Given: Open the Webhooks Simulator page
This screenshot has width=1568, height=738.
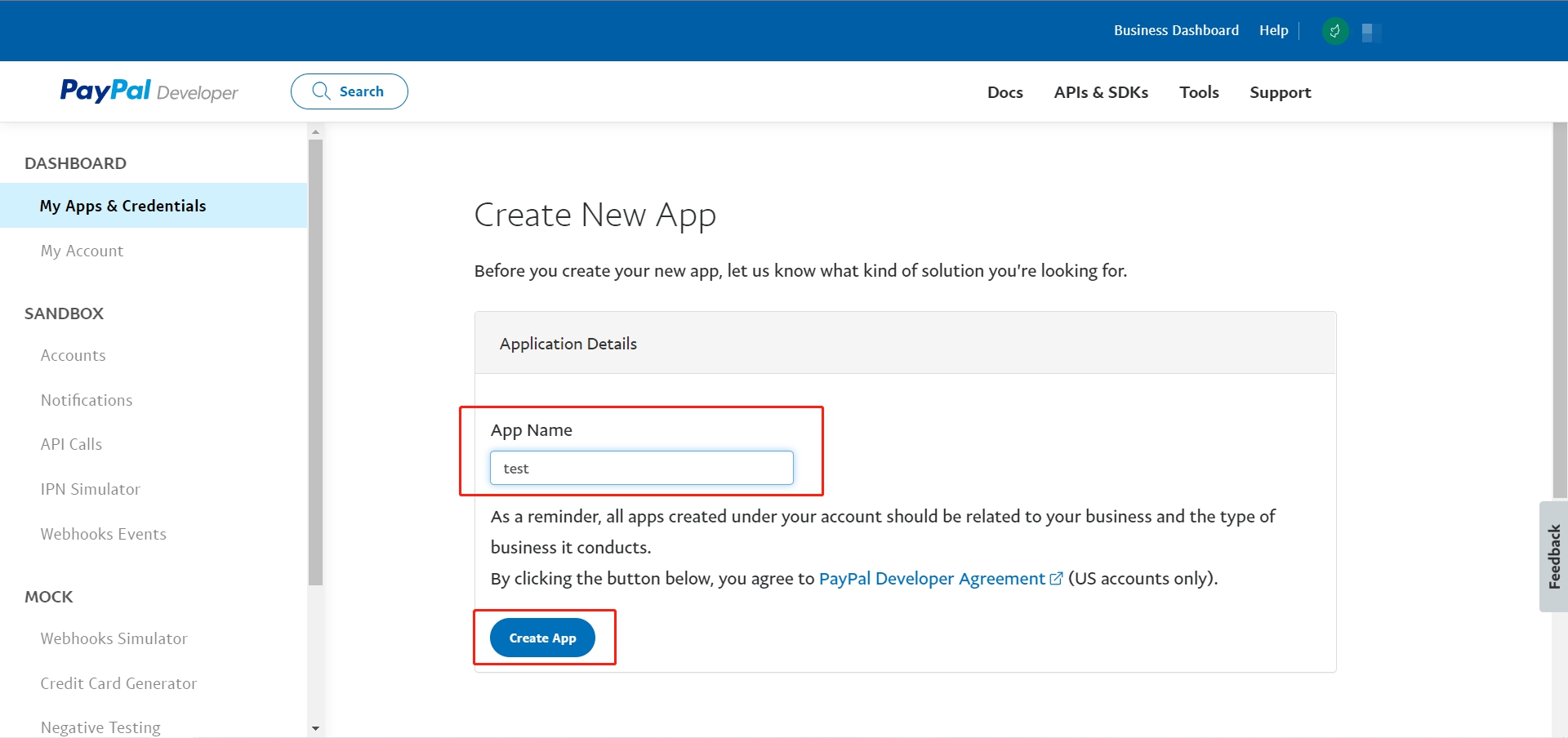Looking at the screenshot, I should 114,638.
